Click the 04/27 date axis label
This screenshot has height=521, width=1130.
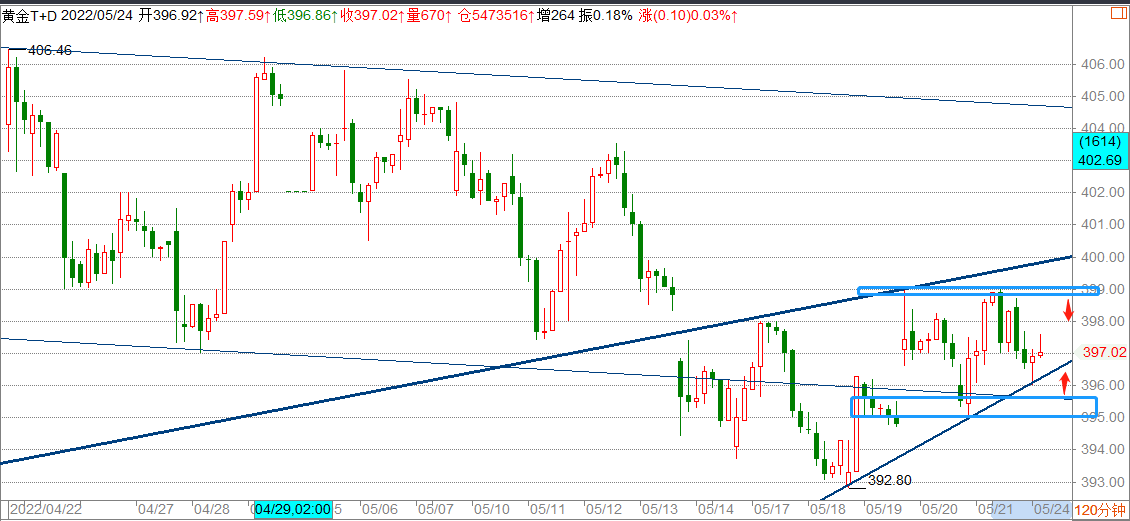tap(156, 509)
